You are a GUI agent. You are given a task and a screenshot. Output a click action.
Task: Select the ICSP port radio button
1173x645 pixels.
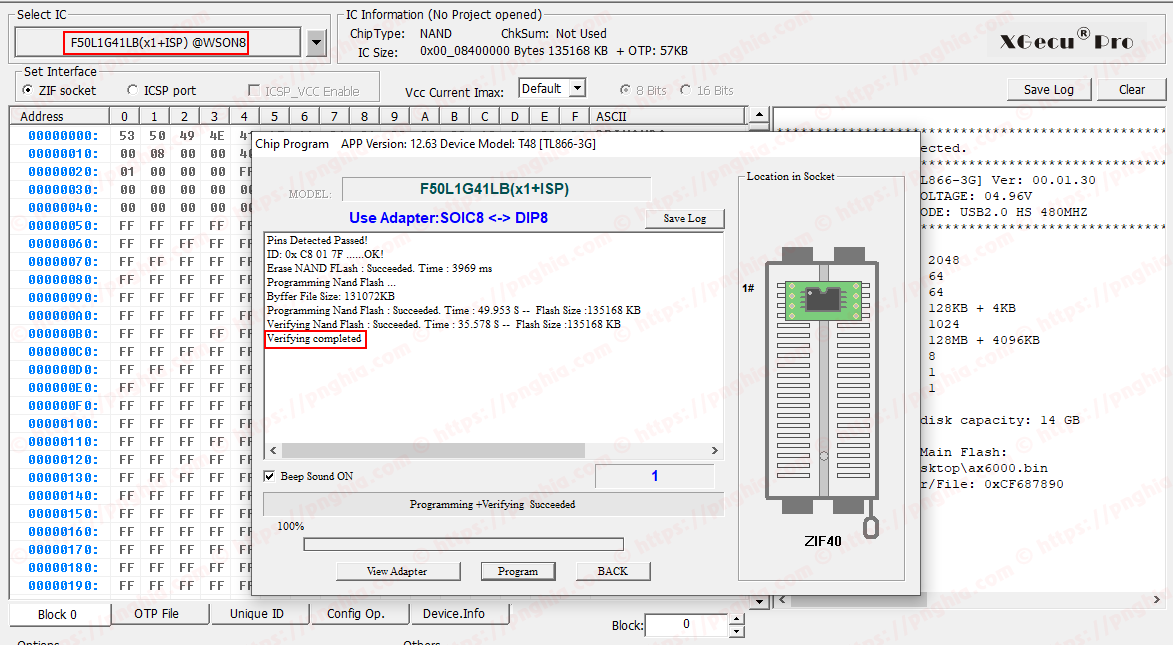pos(132,91)
